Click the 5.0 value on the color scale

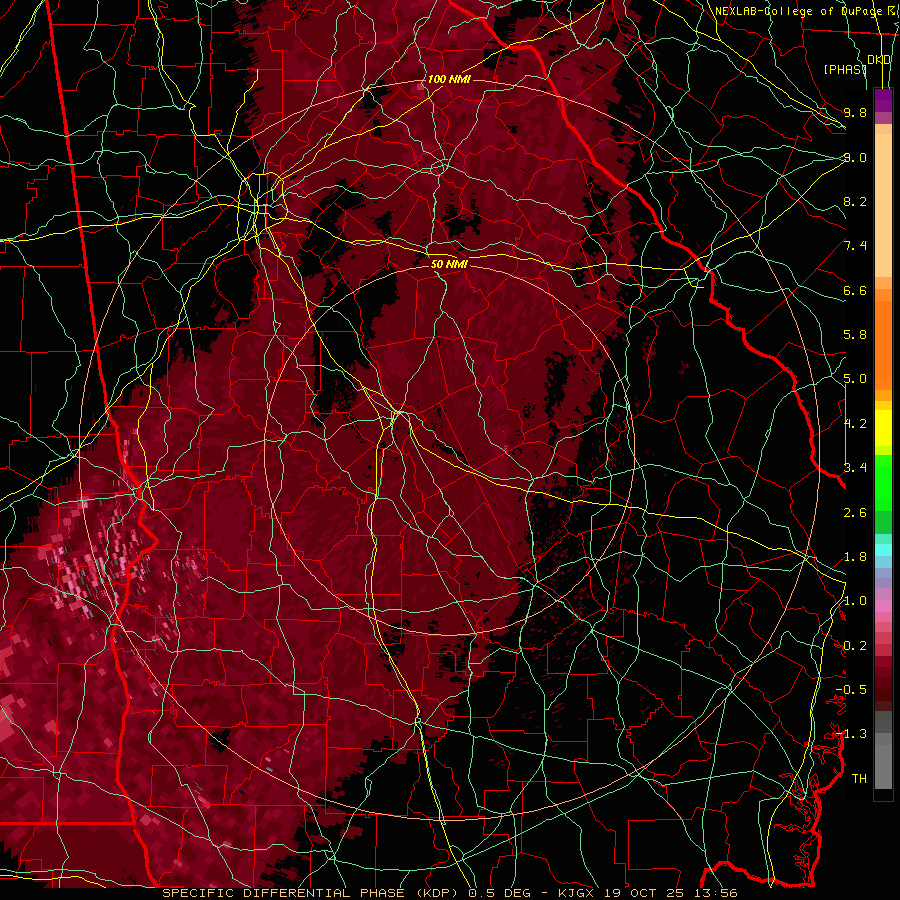[855, 379]
